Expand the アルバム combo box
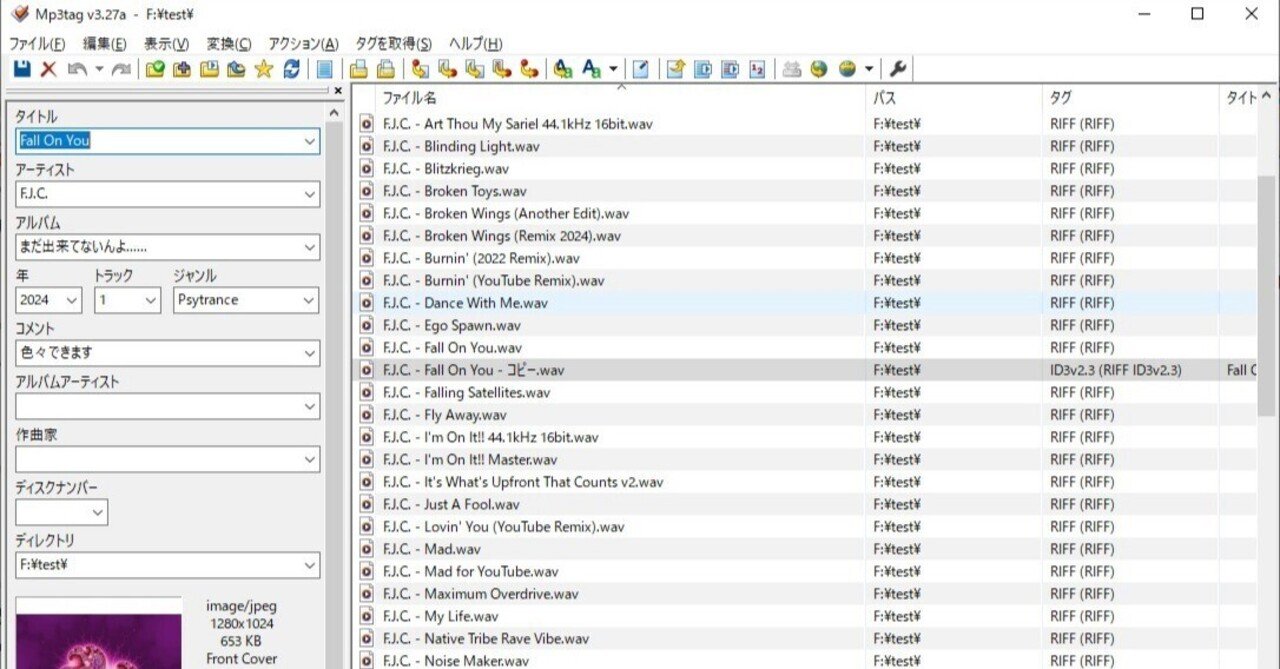This screenshot has width=1280, height=669. (309, 247)
